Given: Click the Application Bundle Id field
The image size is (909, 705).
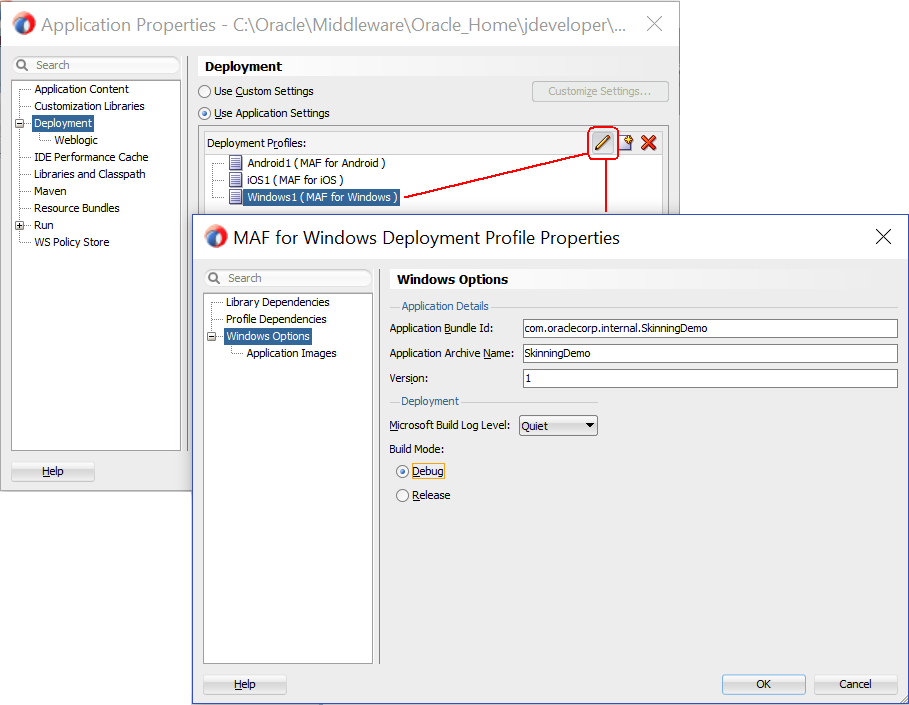Looking at the screenshot, I should pyautogui.click(x=710, y=328).
